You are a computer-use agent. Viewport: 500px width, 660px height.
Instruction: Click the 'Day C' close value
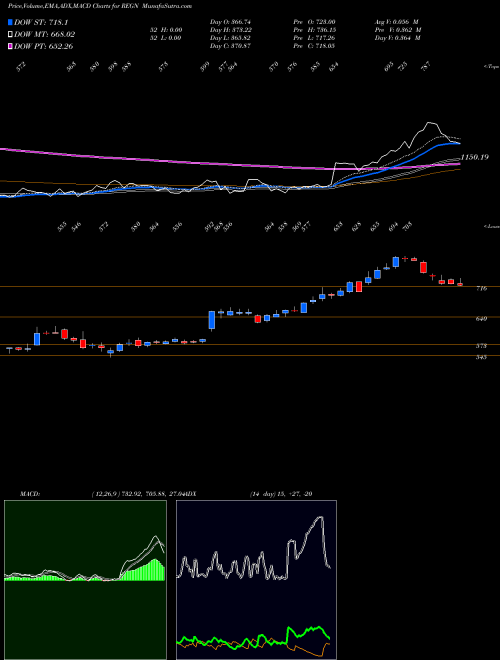pyautogui.click(x=230, y=46)
